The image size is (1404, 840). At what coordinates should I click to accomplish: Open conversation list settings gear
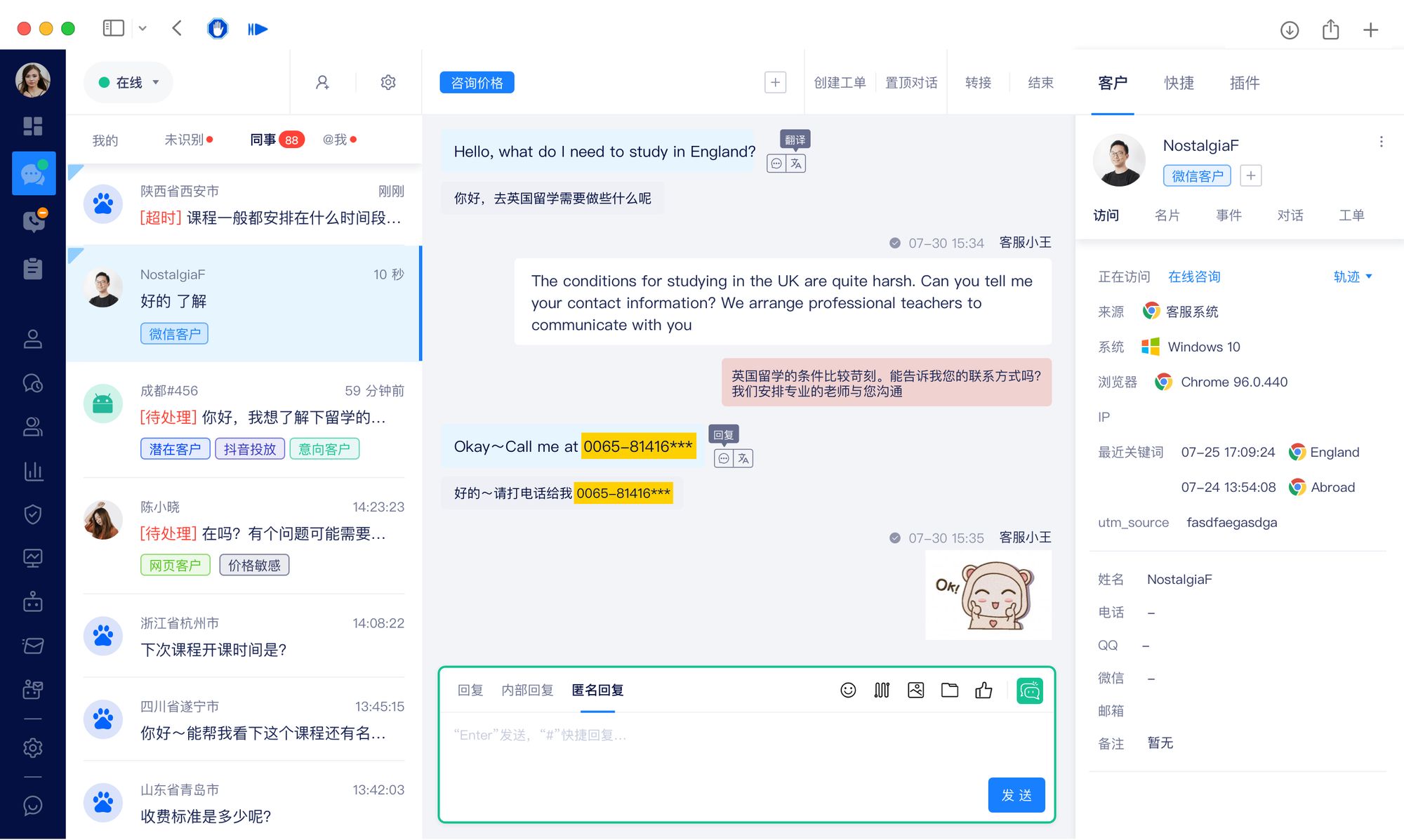(388, 83)
